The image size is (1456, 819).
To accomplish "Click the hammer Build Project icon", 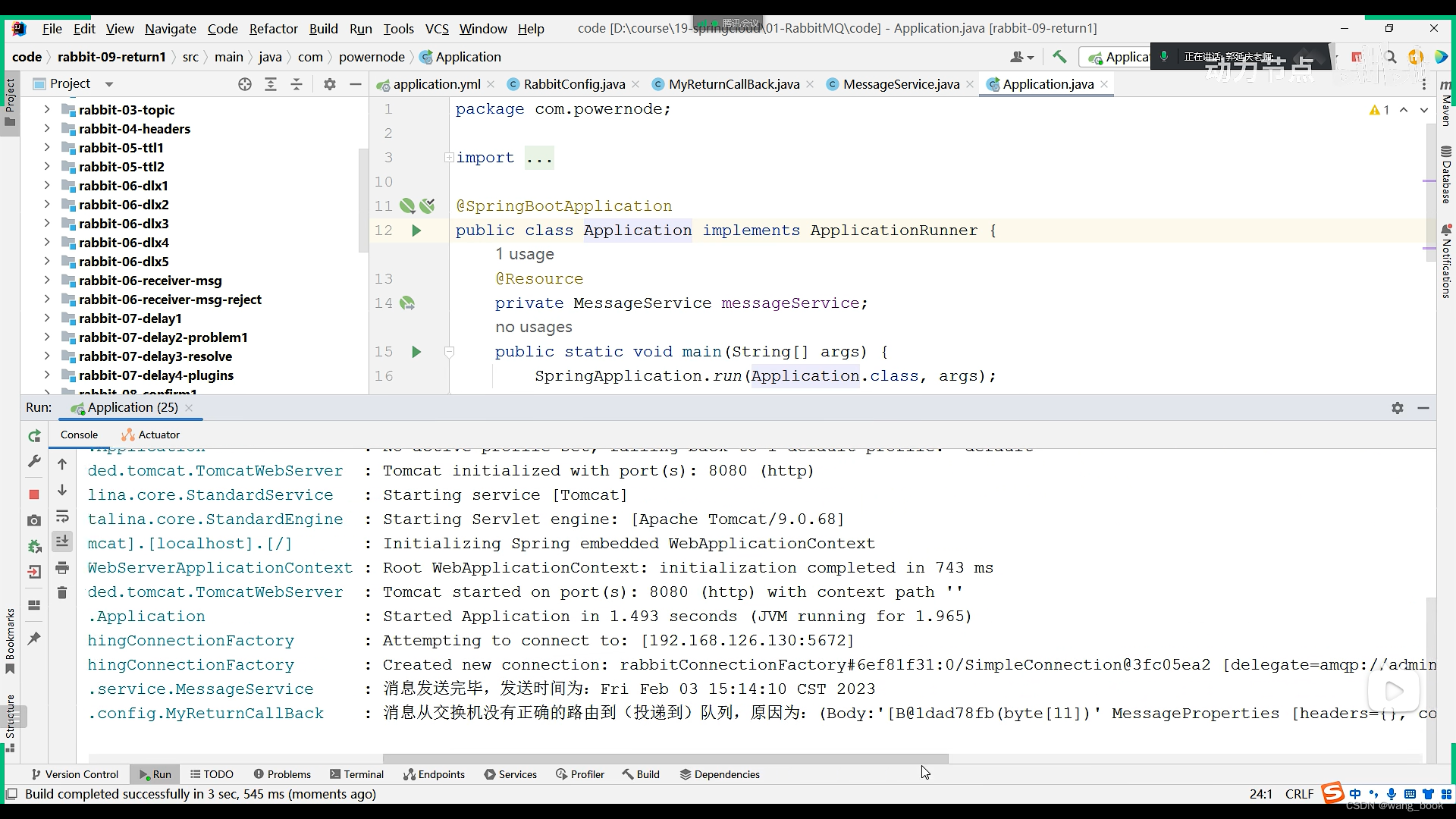I will pos(1059,57).
